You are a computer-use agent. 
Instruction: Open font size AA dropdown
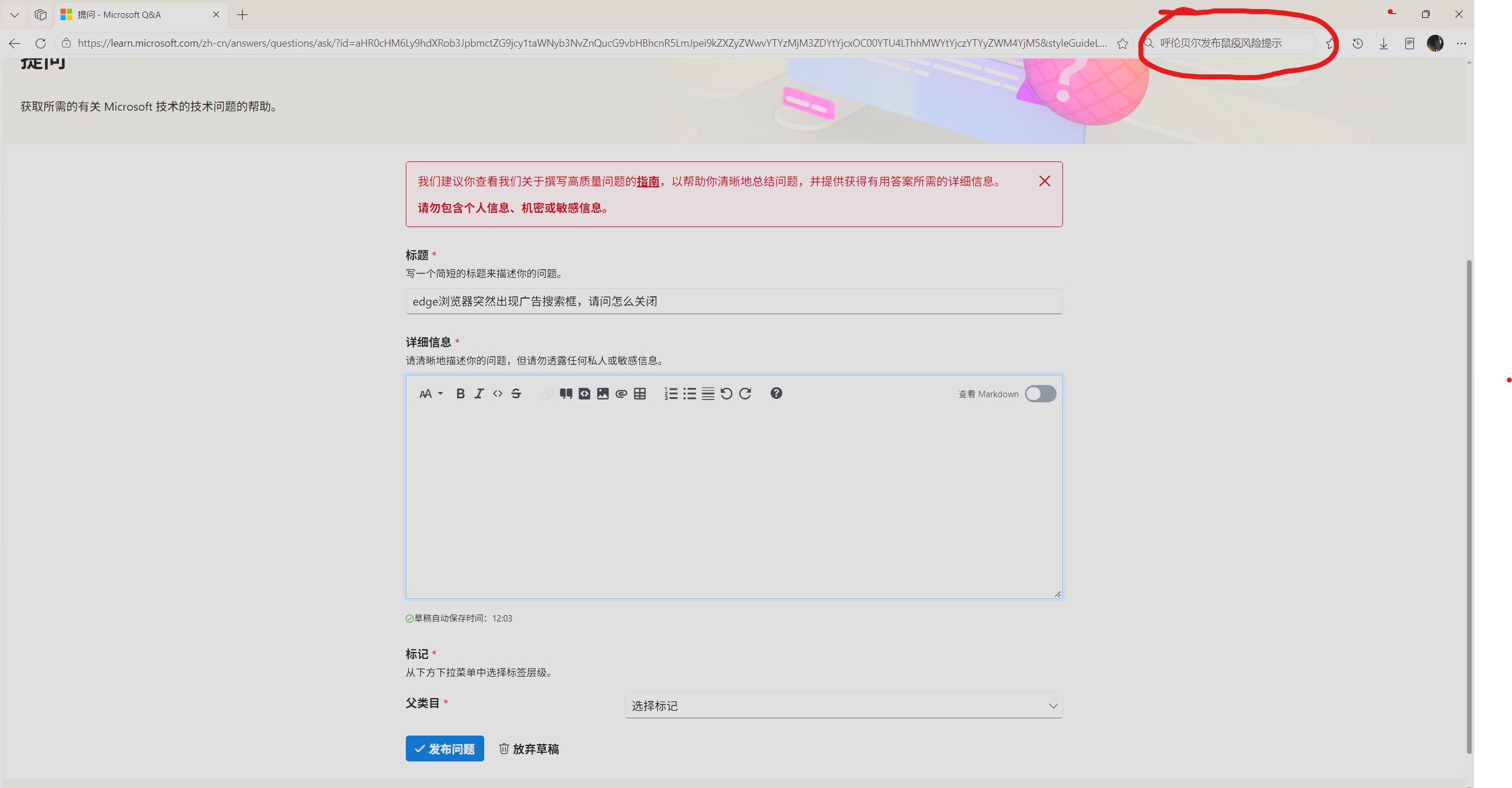431,394
